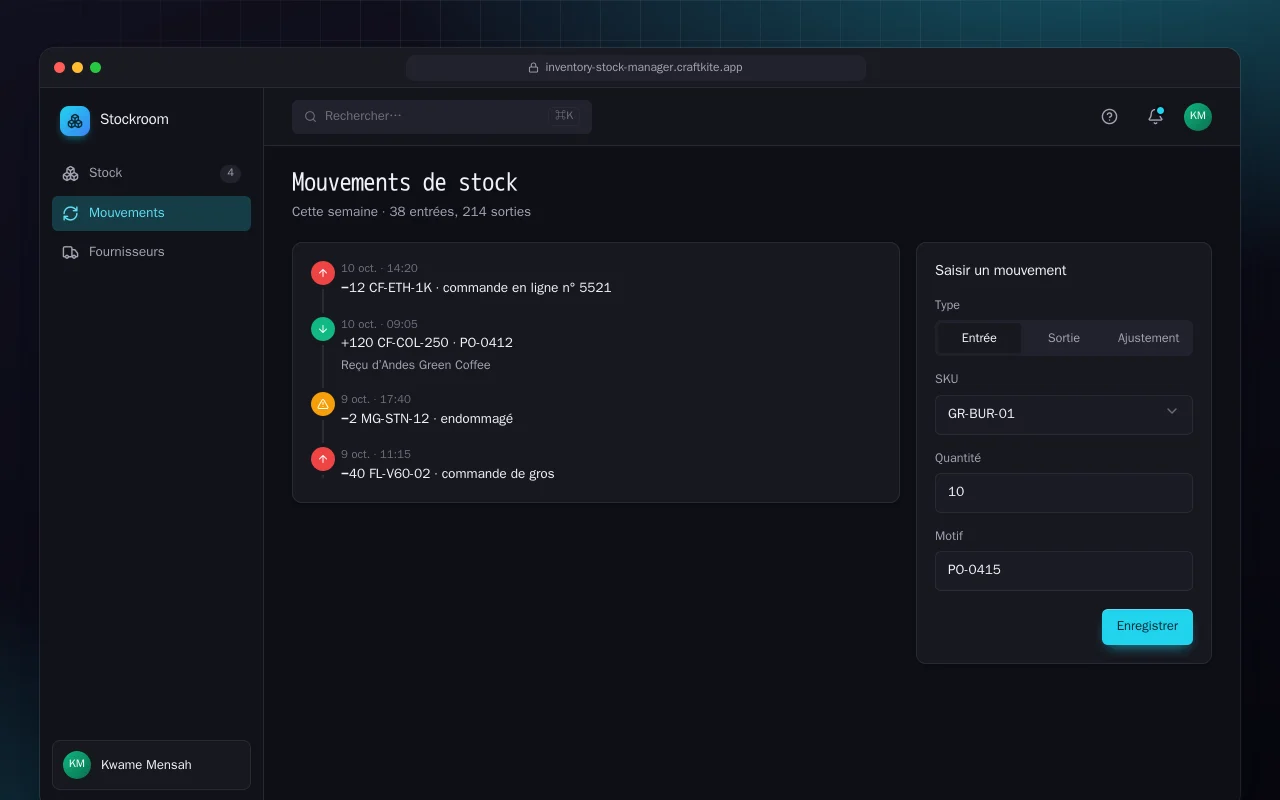The width and height of the screenshot is (1280, 800).
Task: Open the notifications bell
Action: (1155, 116)
